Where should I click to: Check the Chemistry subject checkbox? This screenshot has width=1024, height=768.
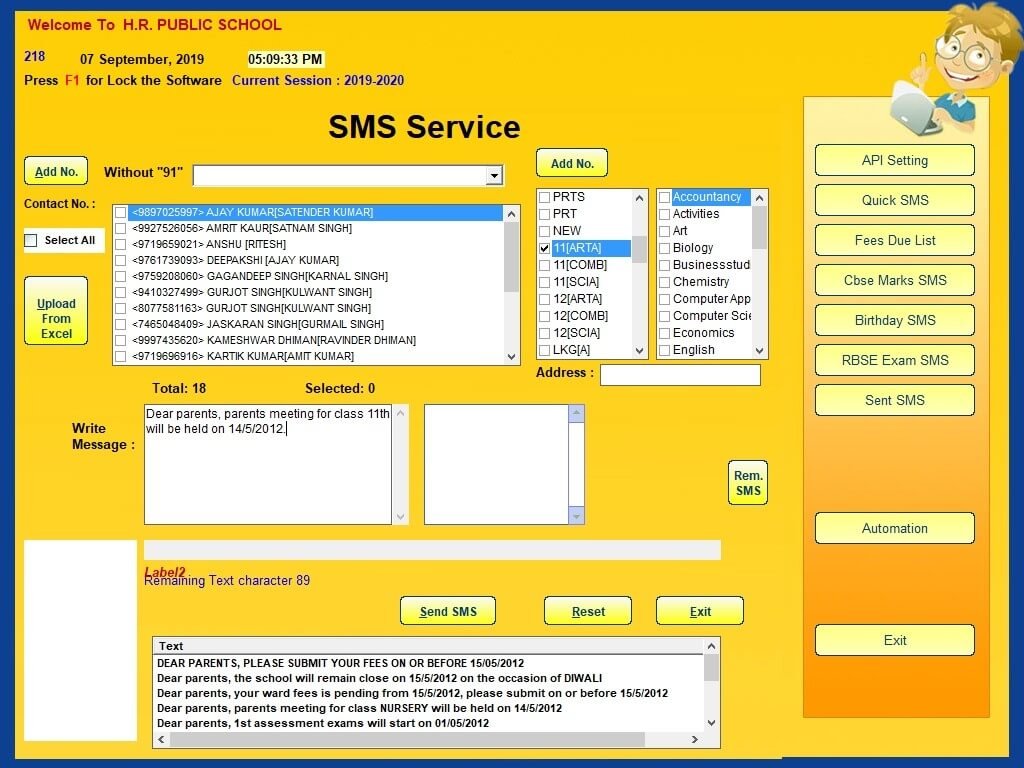(664, 282)
